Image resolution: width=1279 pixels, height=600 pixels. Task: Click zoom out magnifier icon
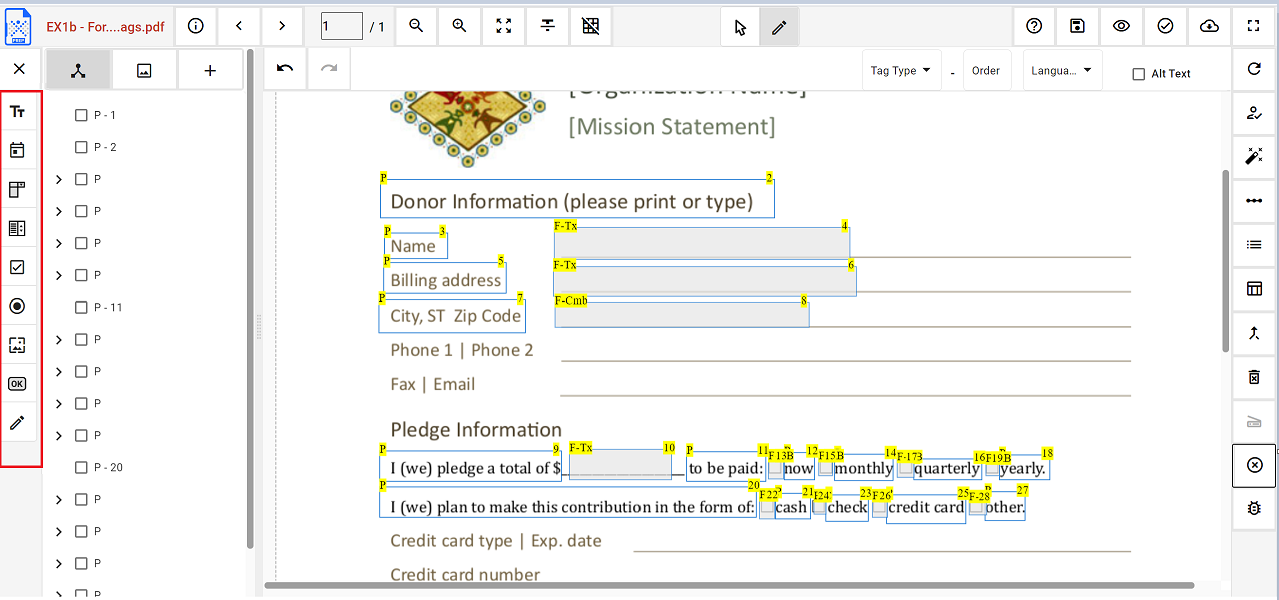[416, 26]
